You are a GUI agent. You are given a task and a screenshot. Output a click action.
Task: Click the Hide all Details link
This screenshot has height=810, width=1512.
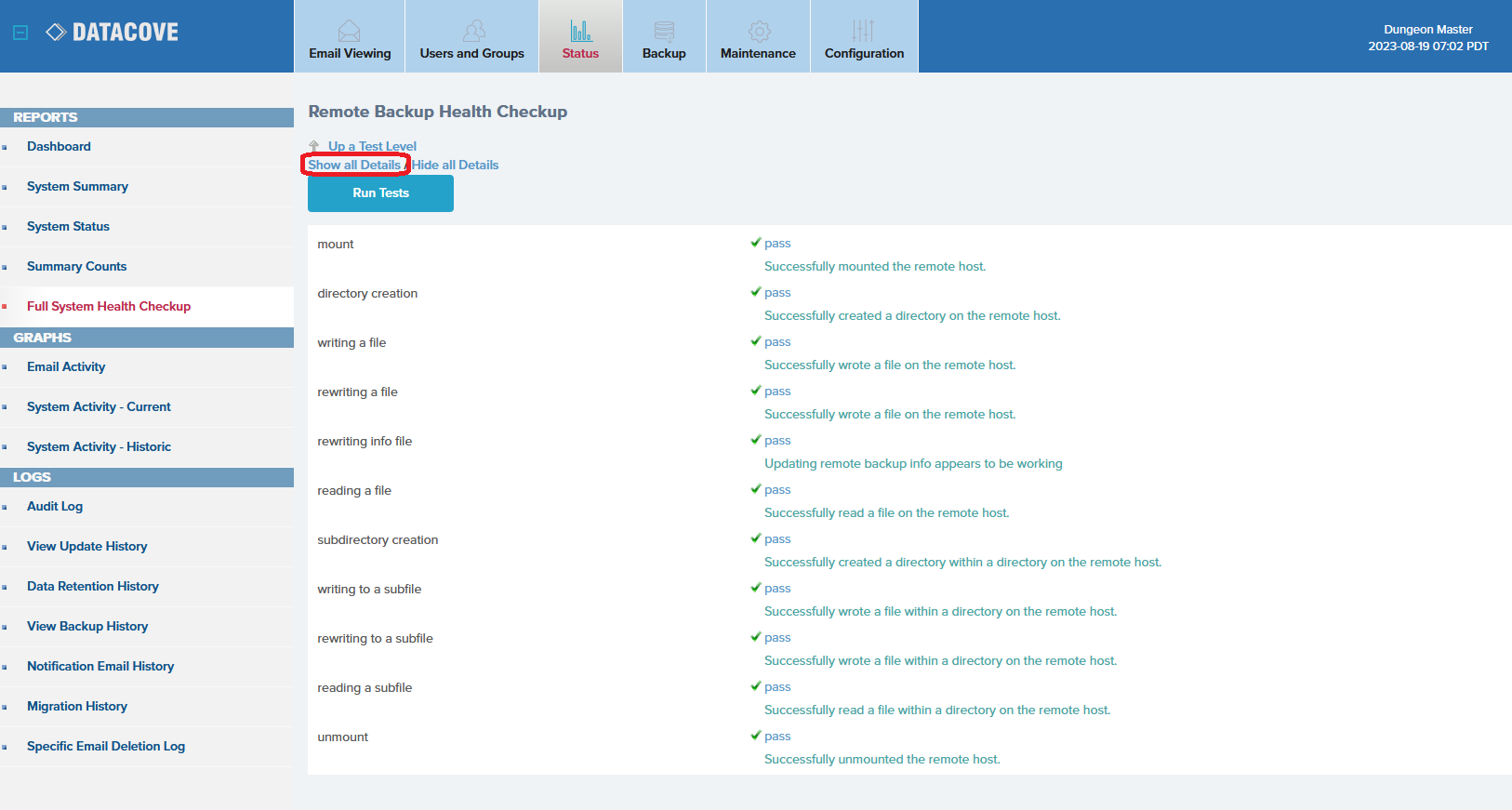click(455, 165)
